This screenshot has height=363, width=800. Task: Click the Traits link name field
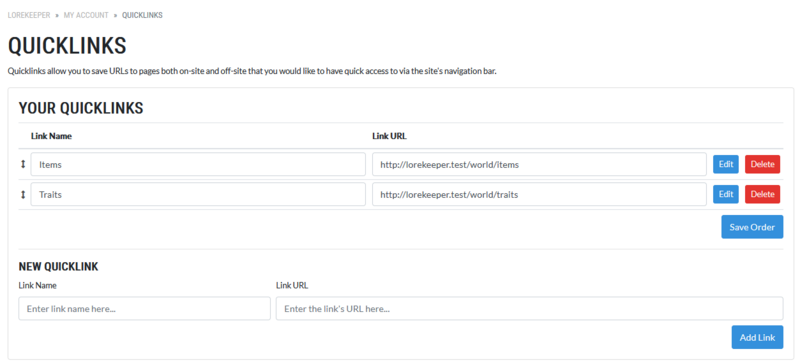point(198,195)
